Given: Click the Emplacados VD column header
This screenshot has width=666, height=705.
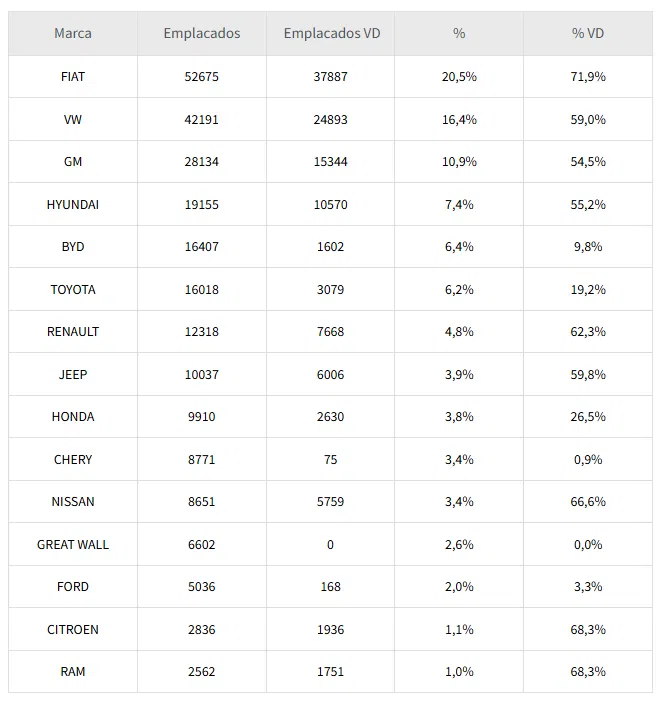Looking at the screenshot, I should click(331, 33).
